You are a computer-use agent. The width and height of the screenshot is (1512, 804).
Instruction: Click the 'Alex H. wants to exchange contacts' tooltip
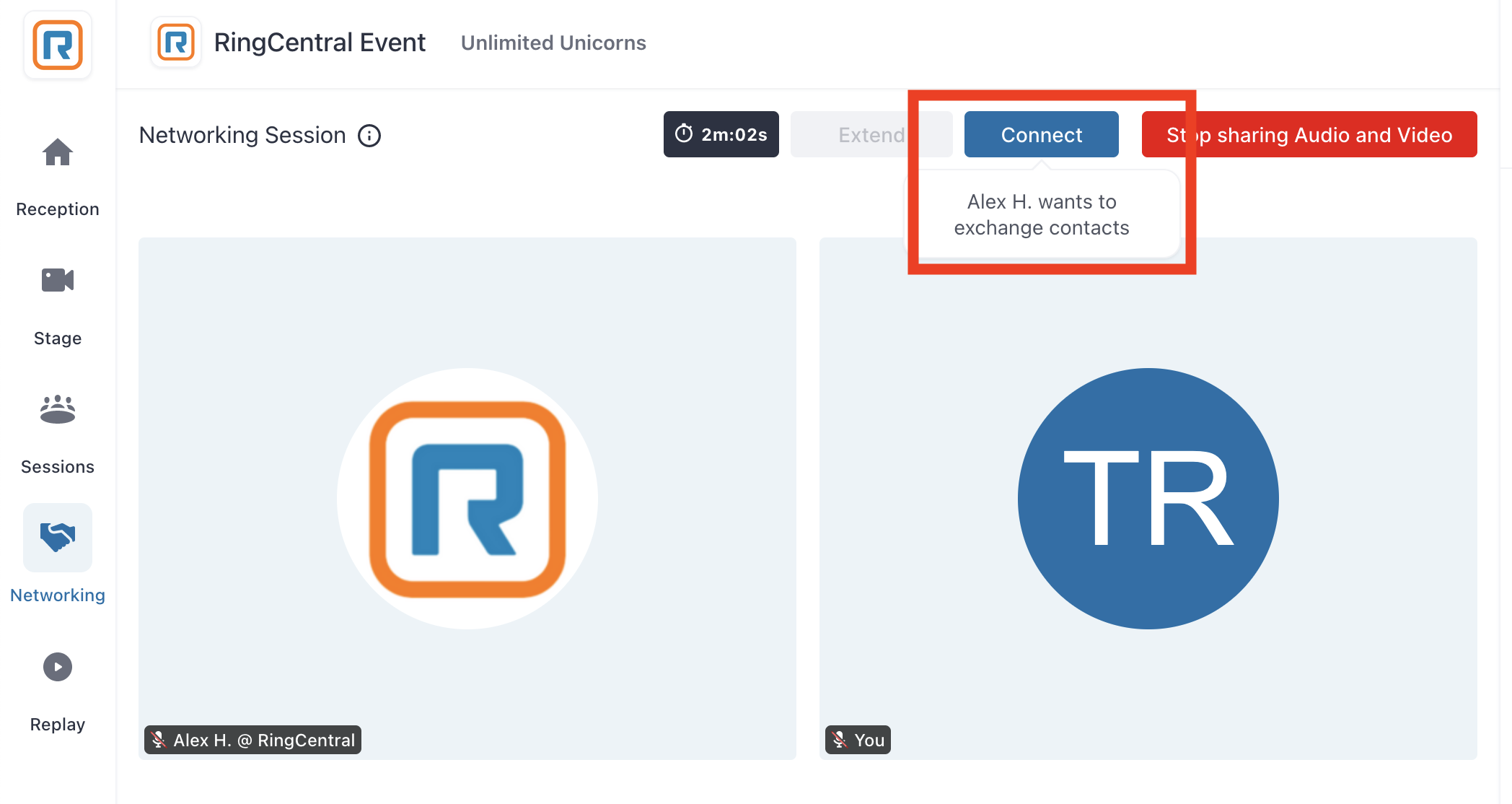(x=1042, y=214)
